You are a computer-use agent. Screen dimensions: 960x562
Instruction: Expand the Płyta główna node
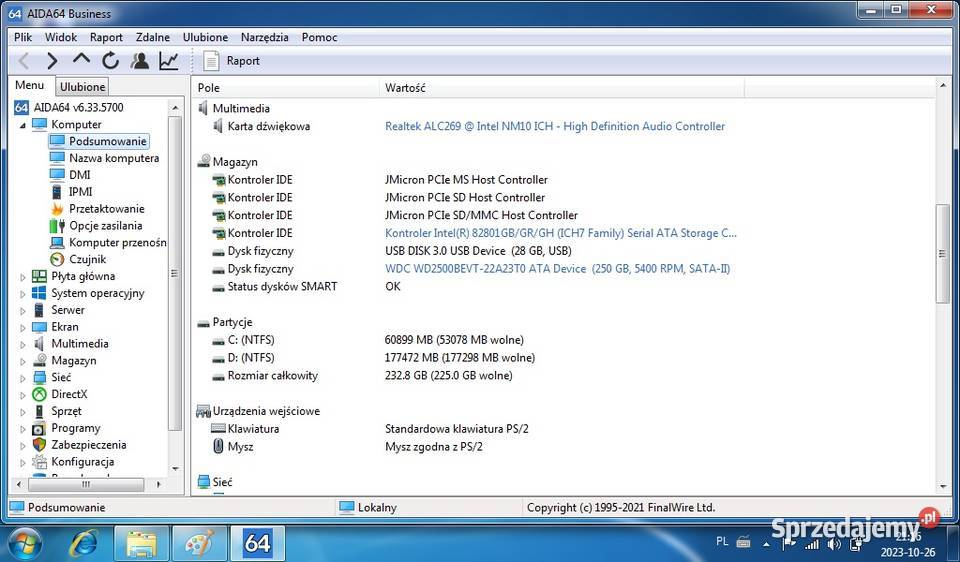[x=23, y=277]
